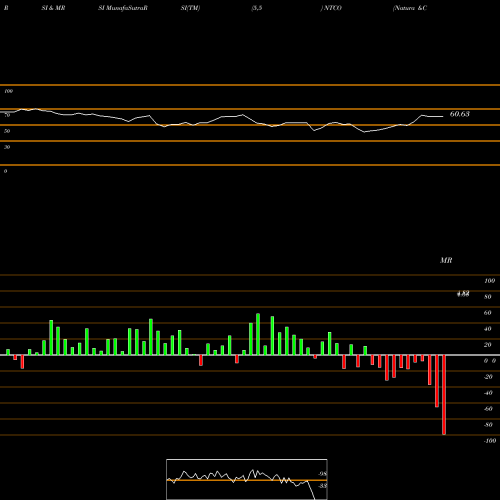Click the "SI MunafaSutraR" header label
Screen dimensions: 500x500
tap(123, 8)
